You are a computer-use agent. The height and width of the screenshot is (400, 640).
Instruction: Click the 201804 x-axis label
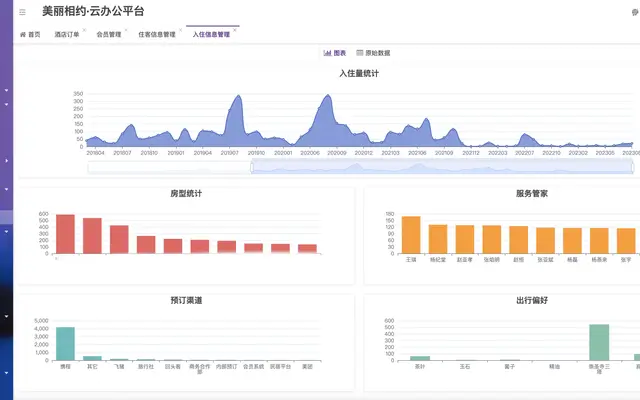(96, 153)
